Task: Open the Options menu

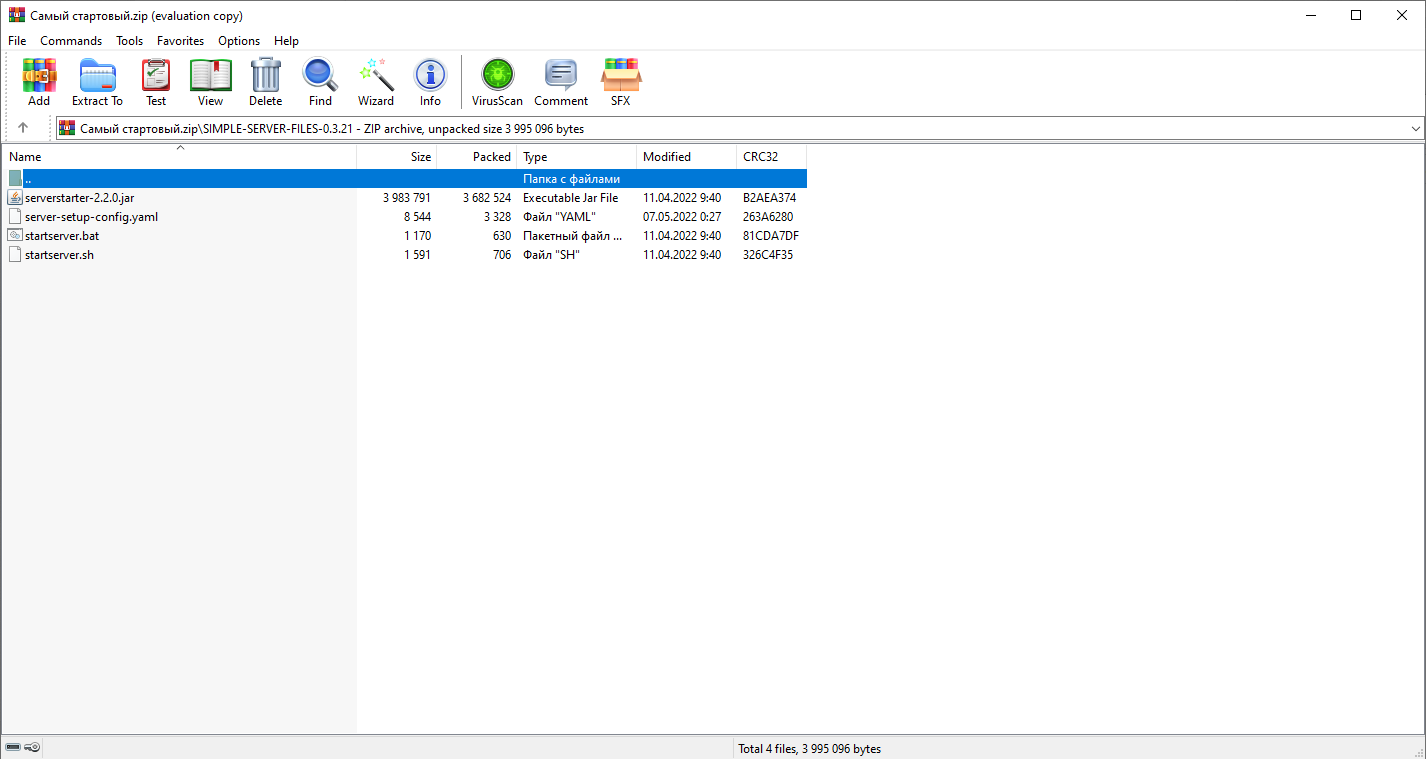Action: click(239, 41)
